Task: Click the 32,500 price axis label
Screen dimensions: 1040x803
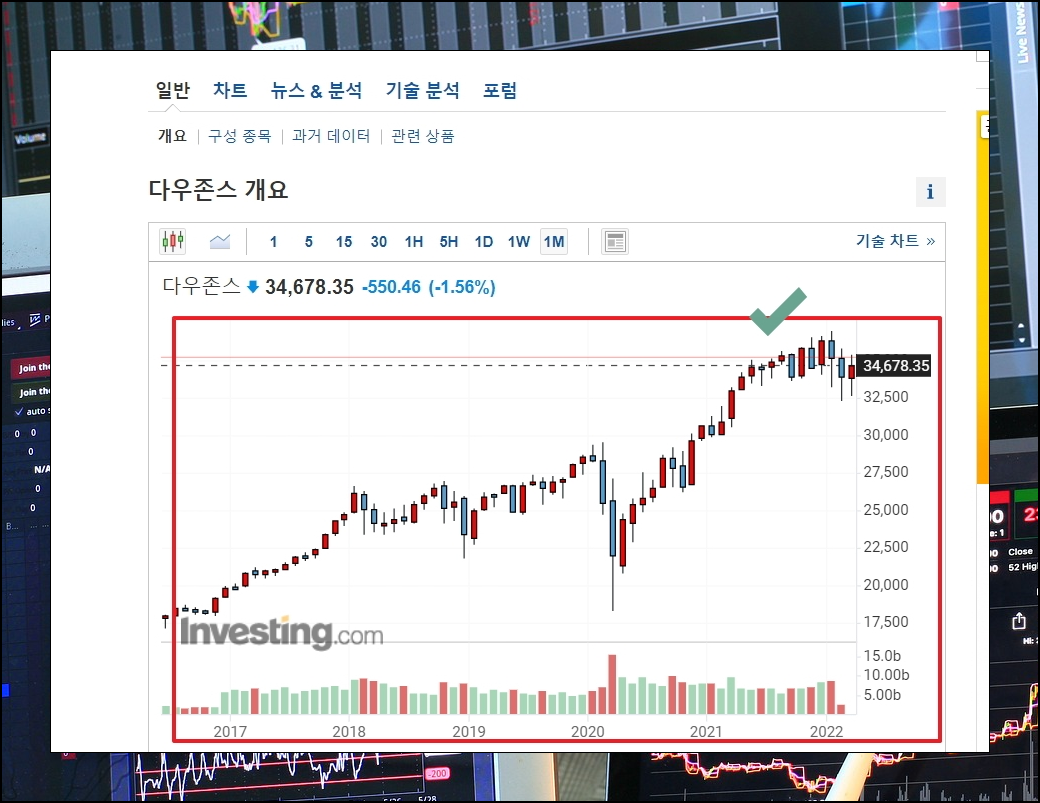Action: [885, 397]
